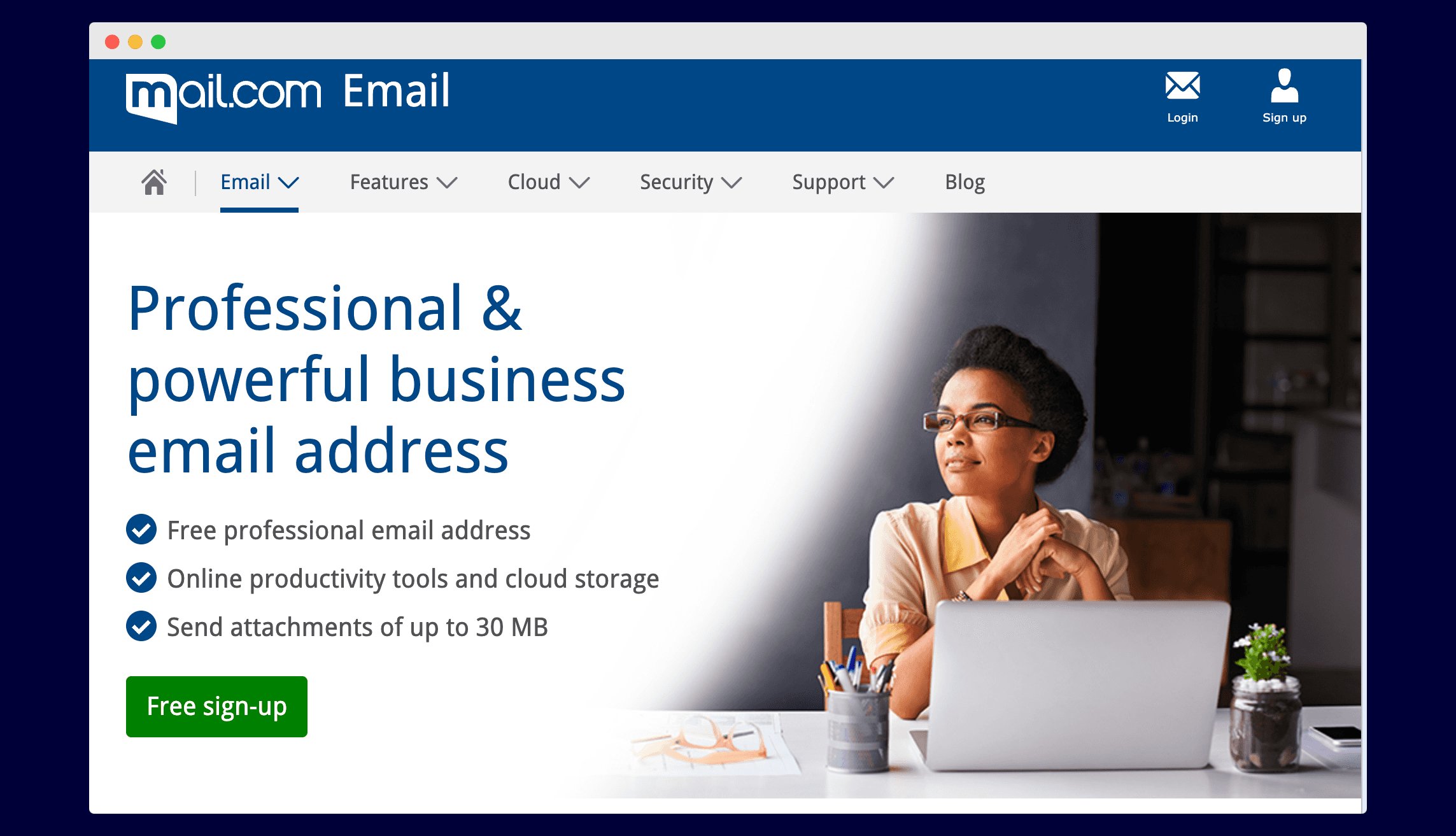Click the Home icon in navigation

coord(155,182)
